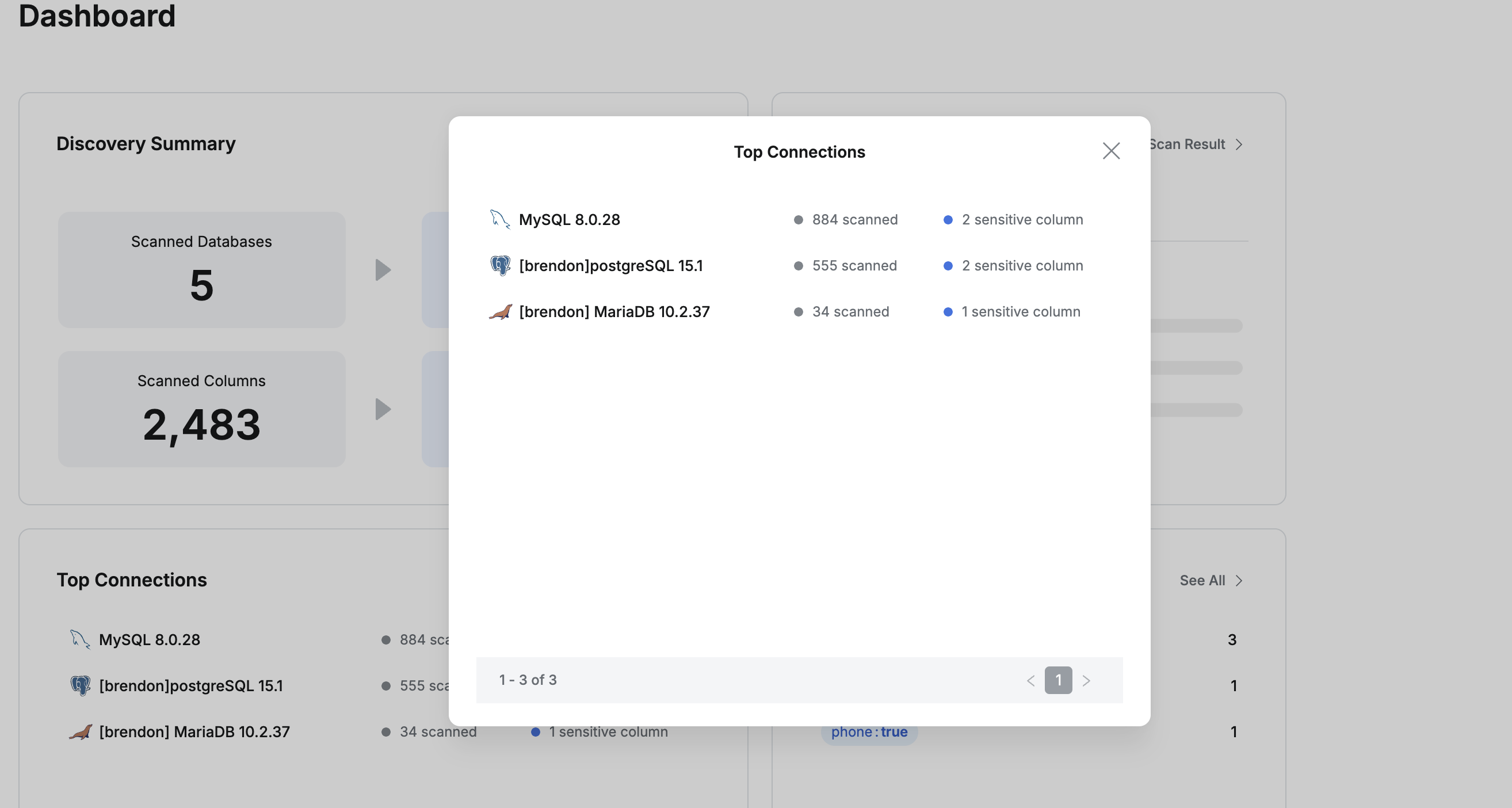Expand Scanned Columns arrow

pyautogui.click(x=383, y=409)
